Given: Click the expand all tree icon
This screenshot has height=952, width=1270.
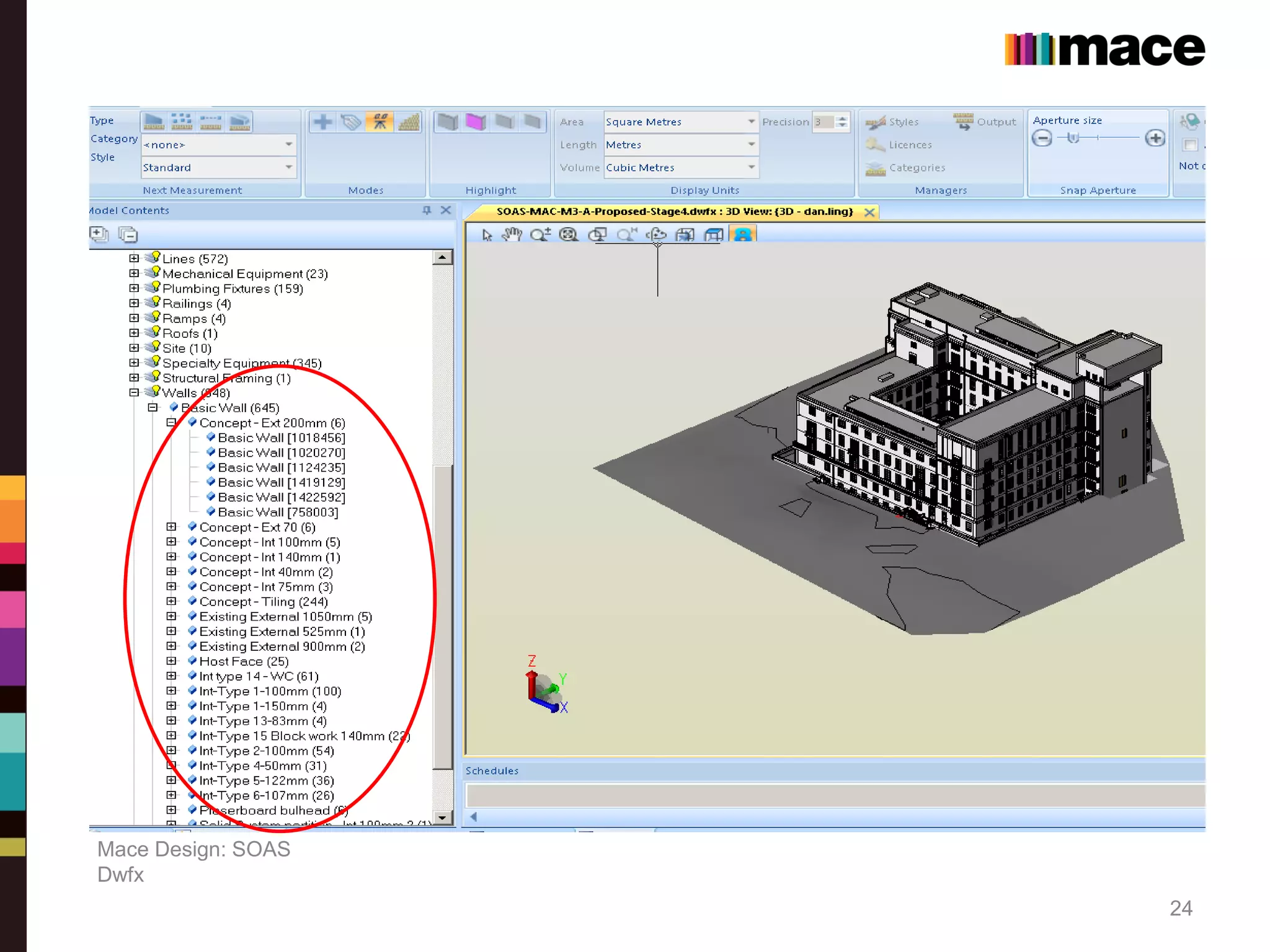Looking at the screenshot, I should click(x=99, y=234).
